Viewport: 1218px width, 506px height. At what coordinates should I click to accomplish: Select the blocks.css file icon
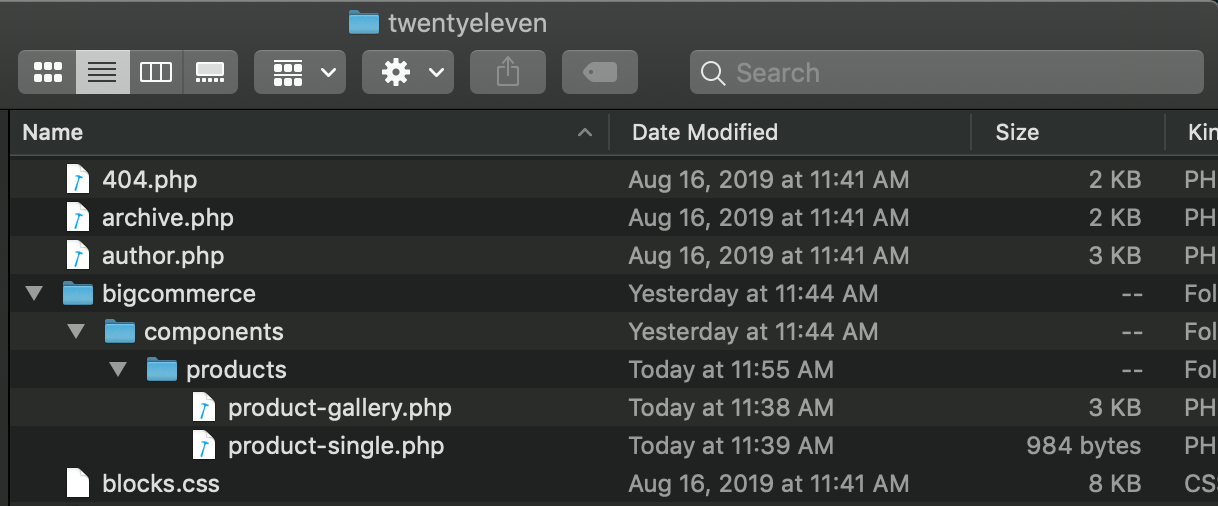(78, 484)
